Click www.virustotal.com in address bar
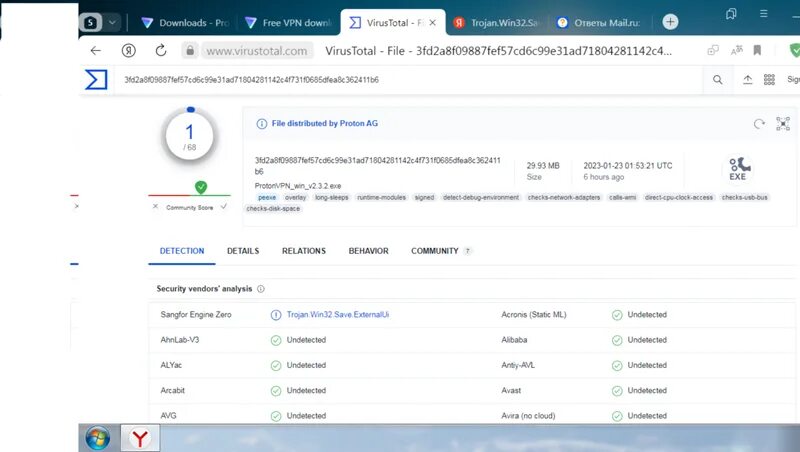 tap(257, 51)
